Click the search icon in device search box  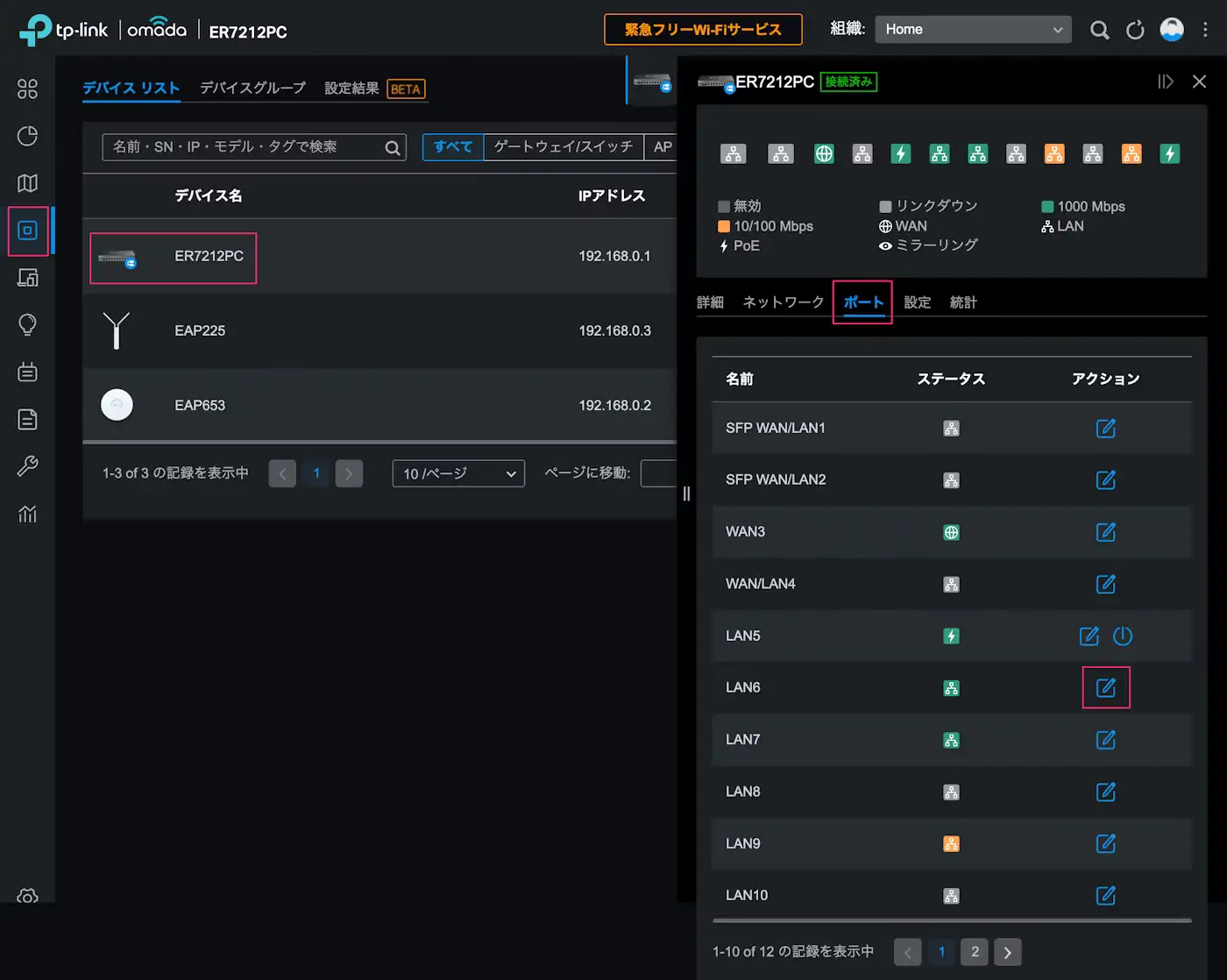pos(393,148)
